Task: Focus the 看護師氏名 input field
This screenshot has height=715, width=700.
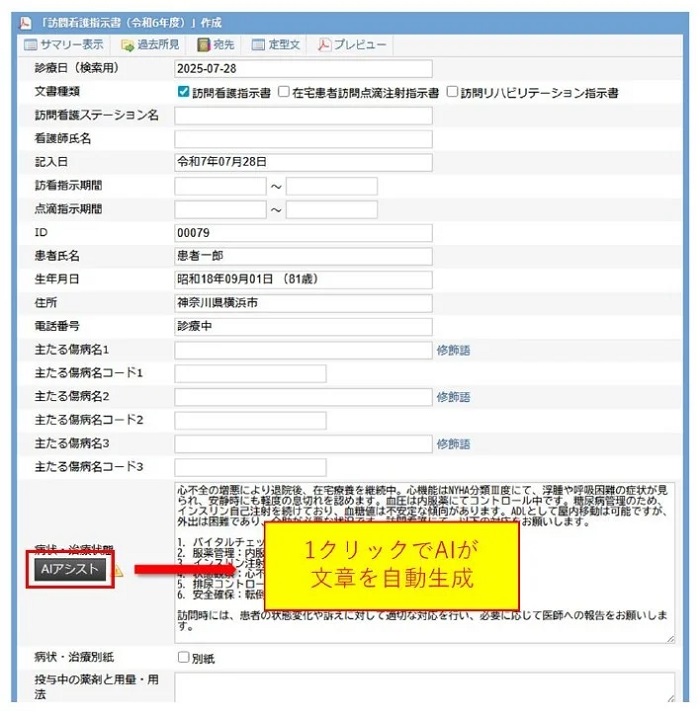Action: click(303, 139)
